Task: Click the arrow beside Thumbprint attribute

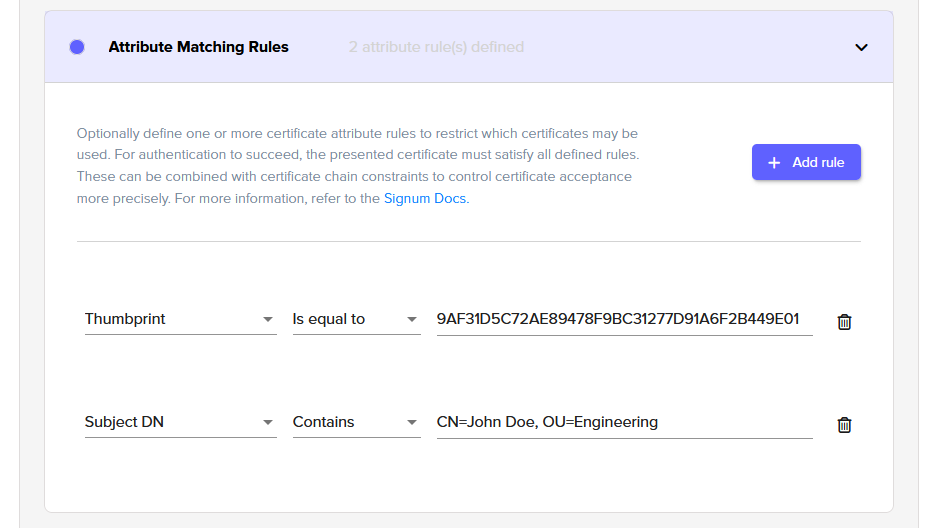Action: coord(268,320)
